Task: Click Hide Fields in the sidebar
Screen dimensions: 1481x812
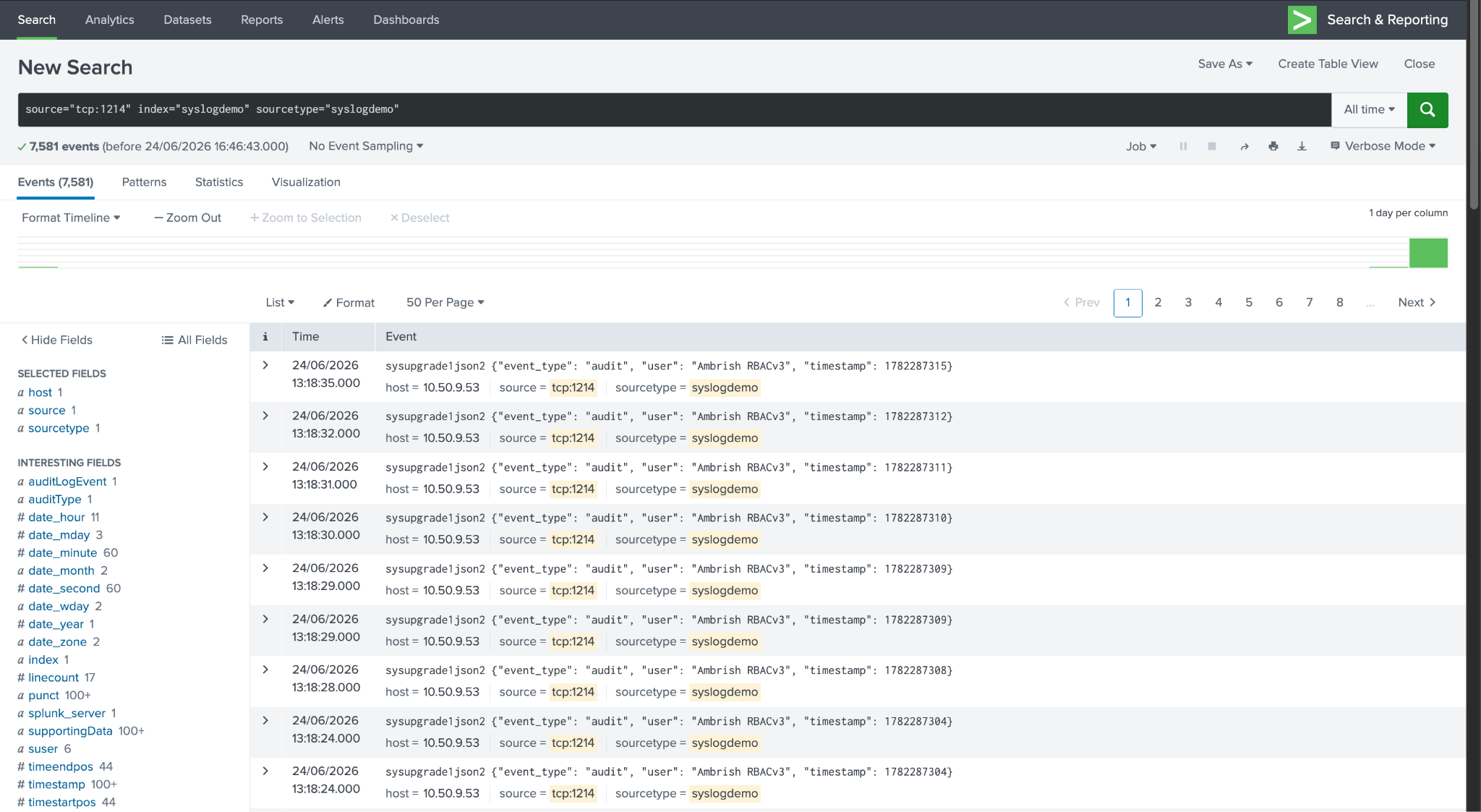Action: pos(56,340)
